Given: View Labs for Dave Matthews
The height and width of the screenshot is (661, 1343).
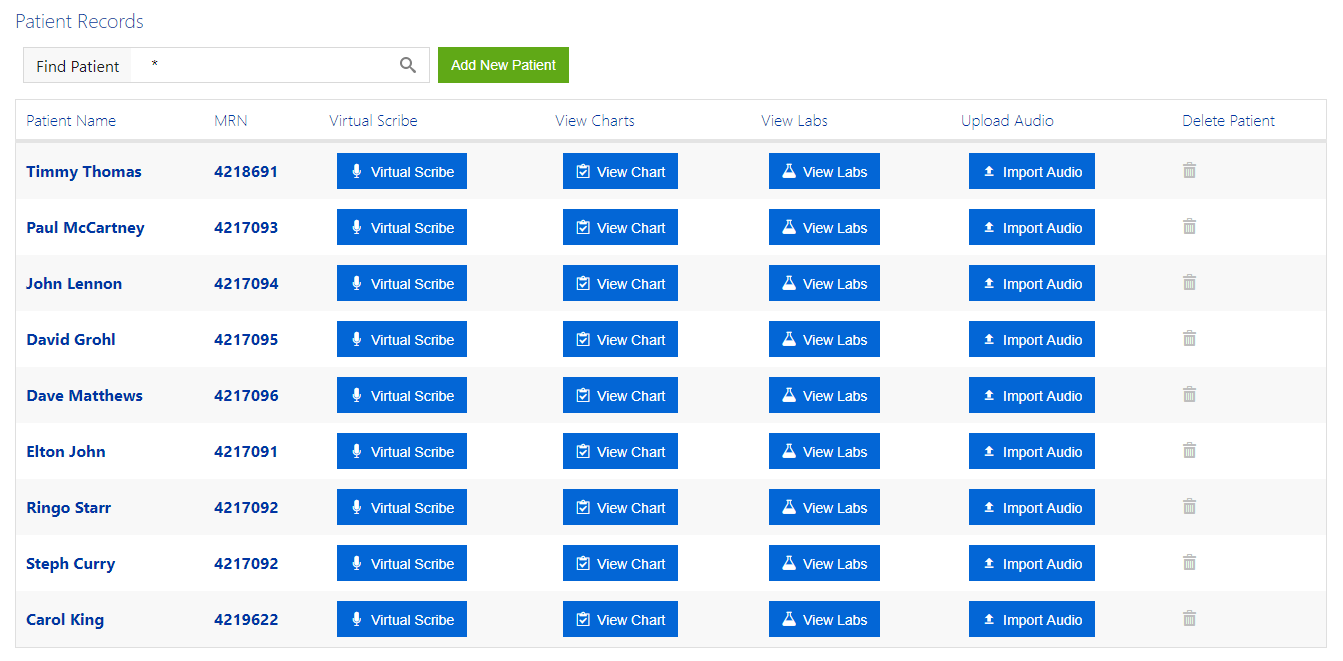Looking at the screenshot, I should [824, 395].
